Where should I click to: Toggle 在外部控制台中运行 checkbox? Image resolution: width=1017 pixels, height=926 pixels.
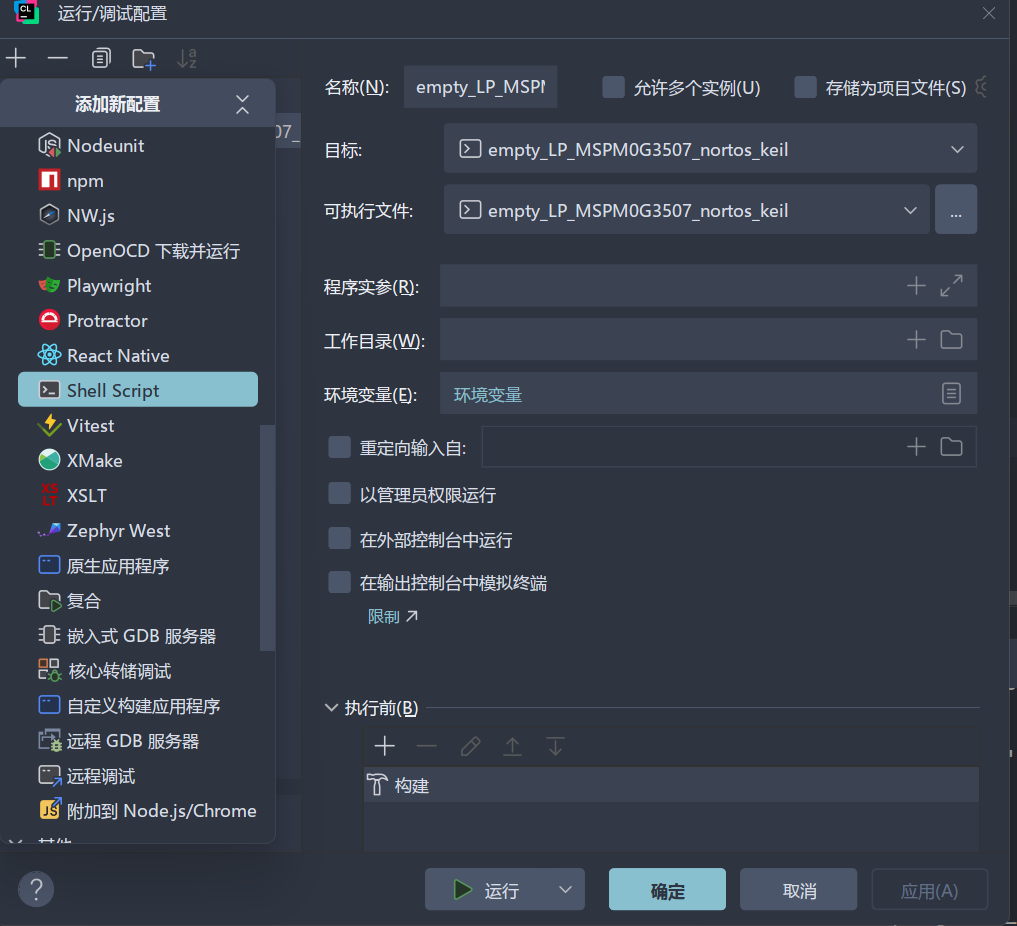point(339,538)
